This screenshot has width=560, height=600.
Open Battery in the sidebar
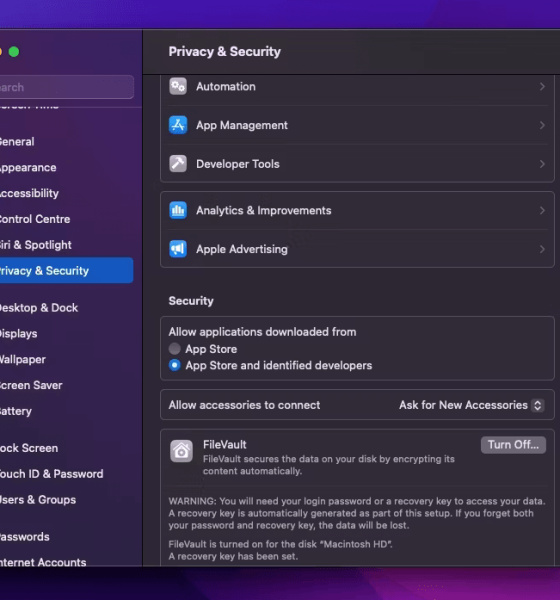click(16, 411)
